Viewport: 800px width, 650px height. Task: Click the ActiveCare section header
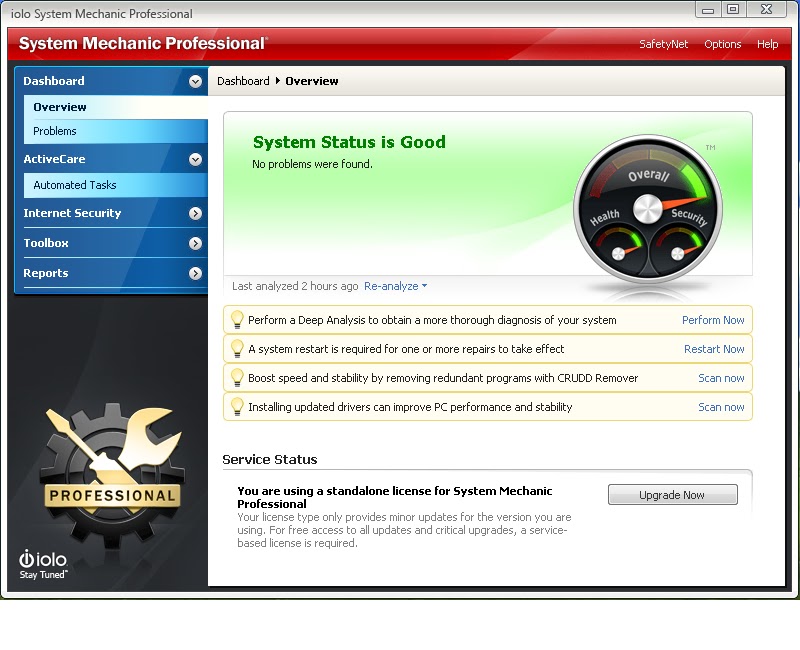pos(111,159)
